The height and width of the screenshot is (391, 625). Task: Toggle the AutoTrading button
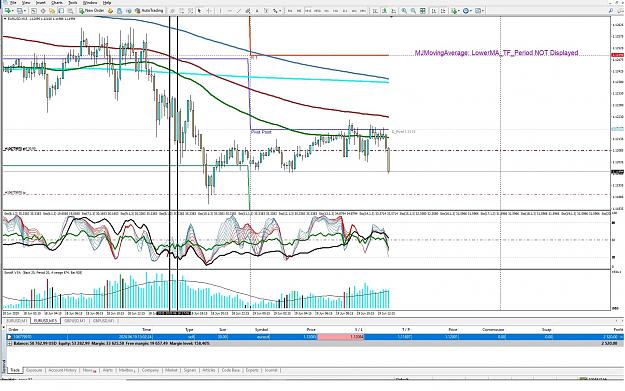(149, 10)
